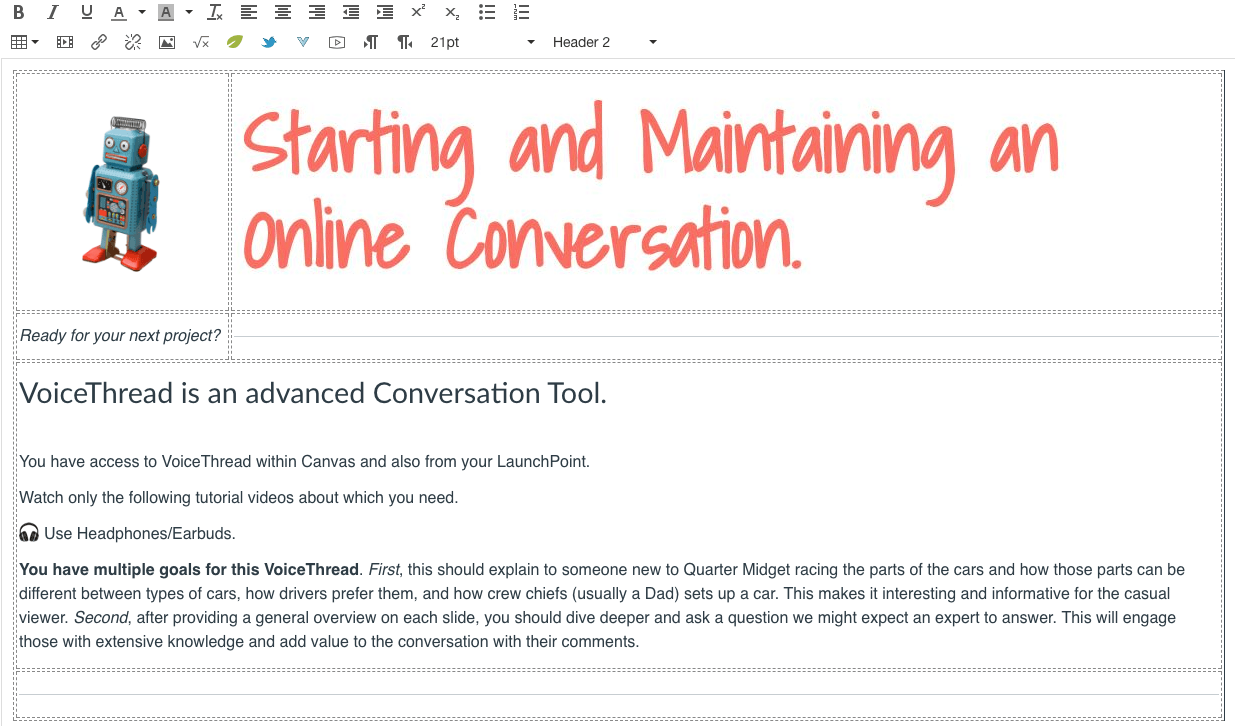The height and width of the screenshot is (726, 1235).
Task: Clear formatting from selected text
Action: click(213, 12)
